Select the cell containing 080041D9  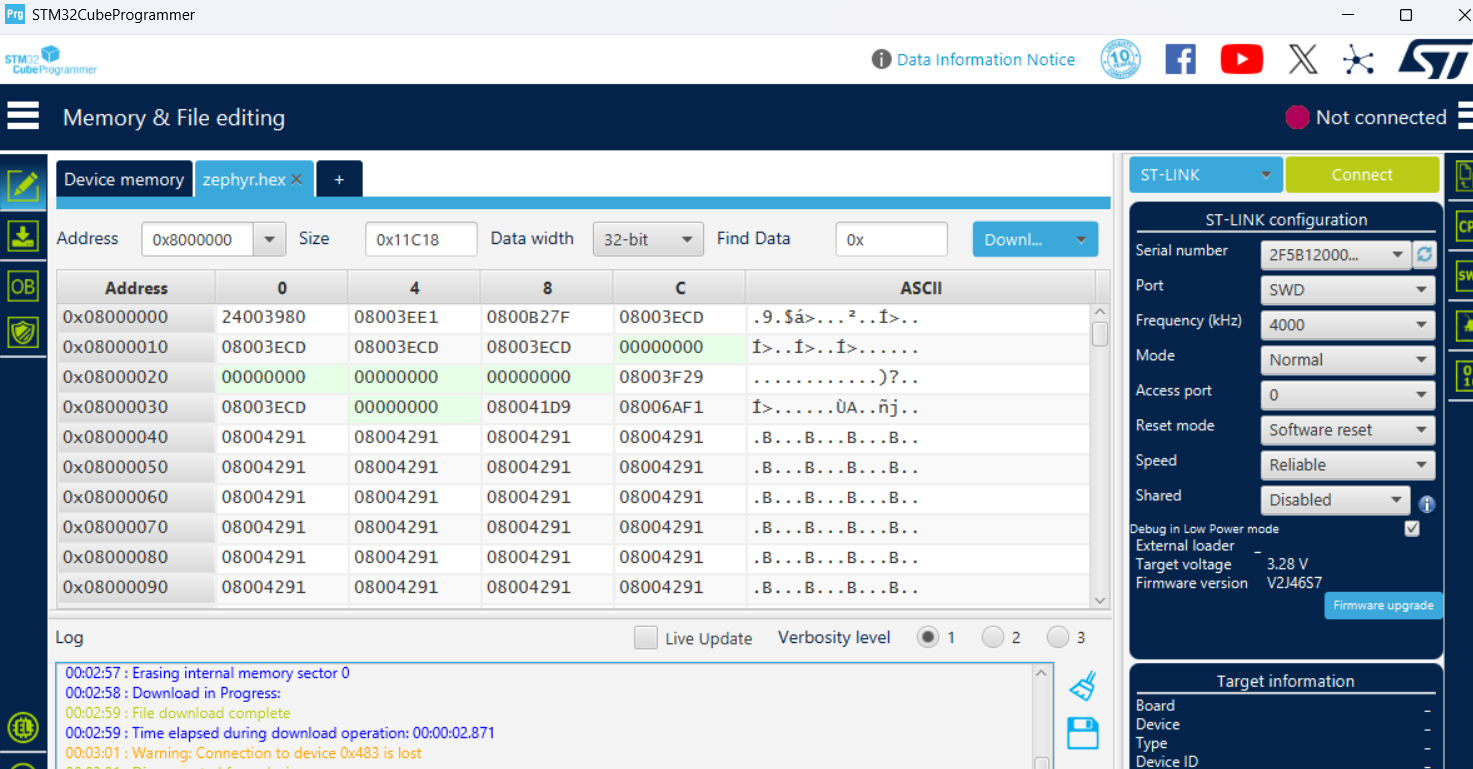547,408
